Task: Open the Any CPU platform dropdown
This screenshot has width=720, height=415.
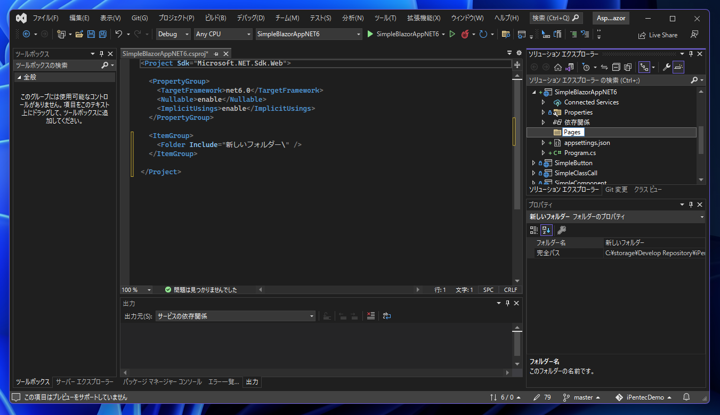Action: (x=223, y=34)
